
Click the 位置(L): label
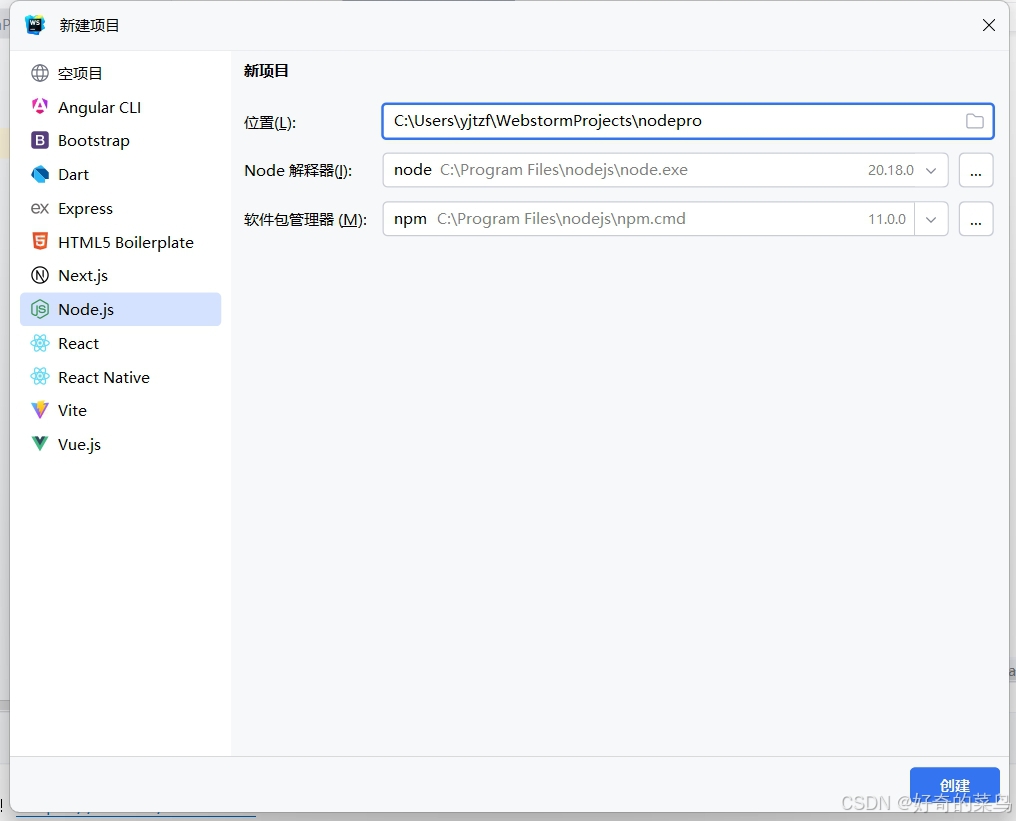click(270, 122)
